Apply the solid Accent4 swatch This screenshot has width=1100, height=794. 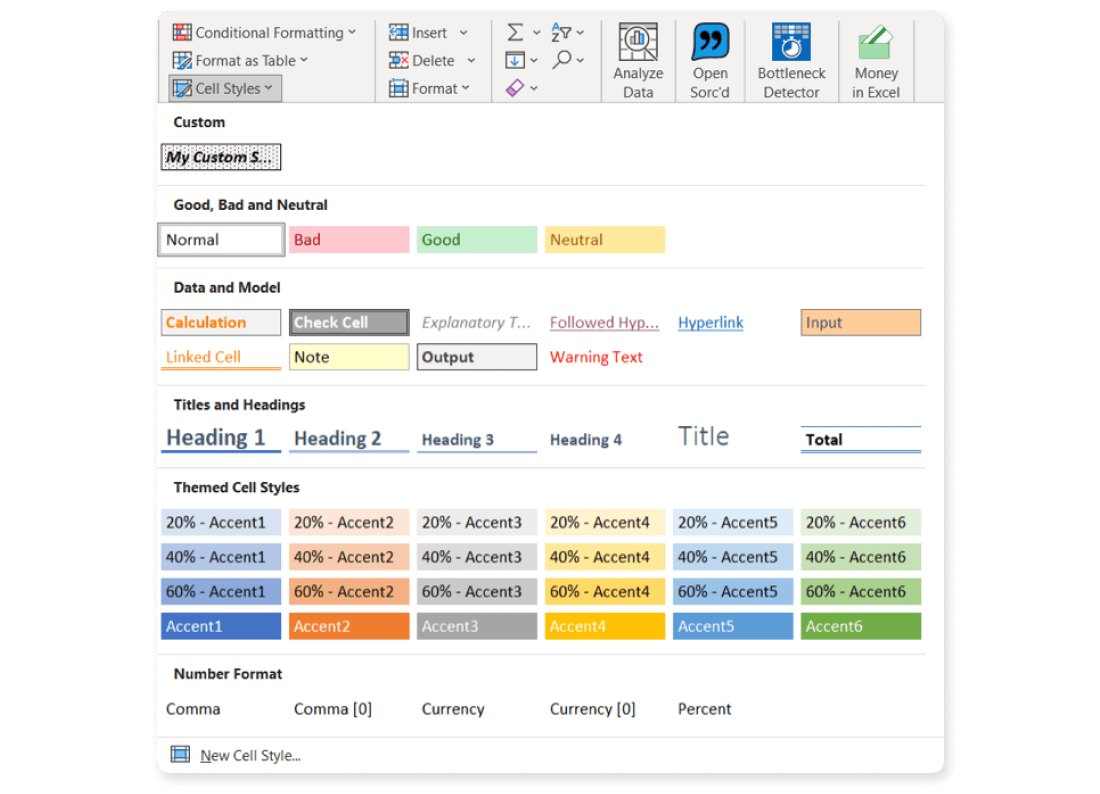pyautogui.click(x=605, y=626)
